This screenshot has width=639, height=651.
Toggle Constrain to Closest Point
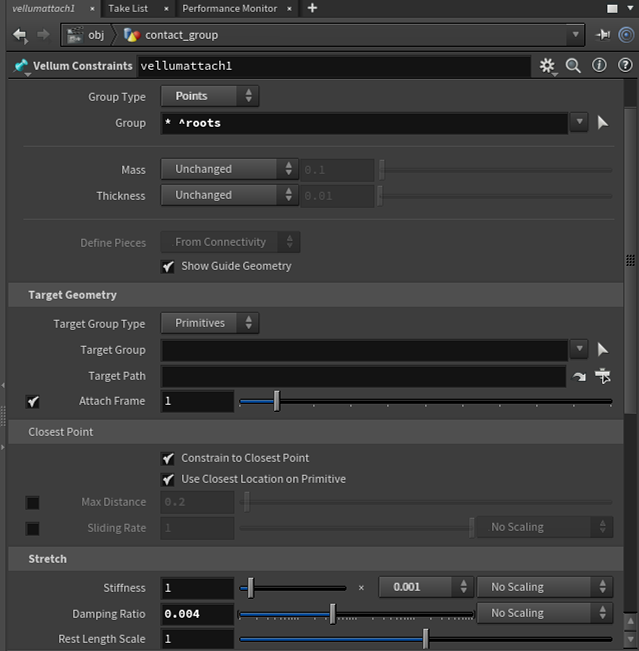(x=168, y=458)
